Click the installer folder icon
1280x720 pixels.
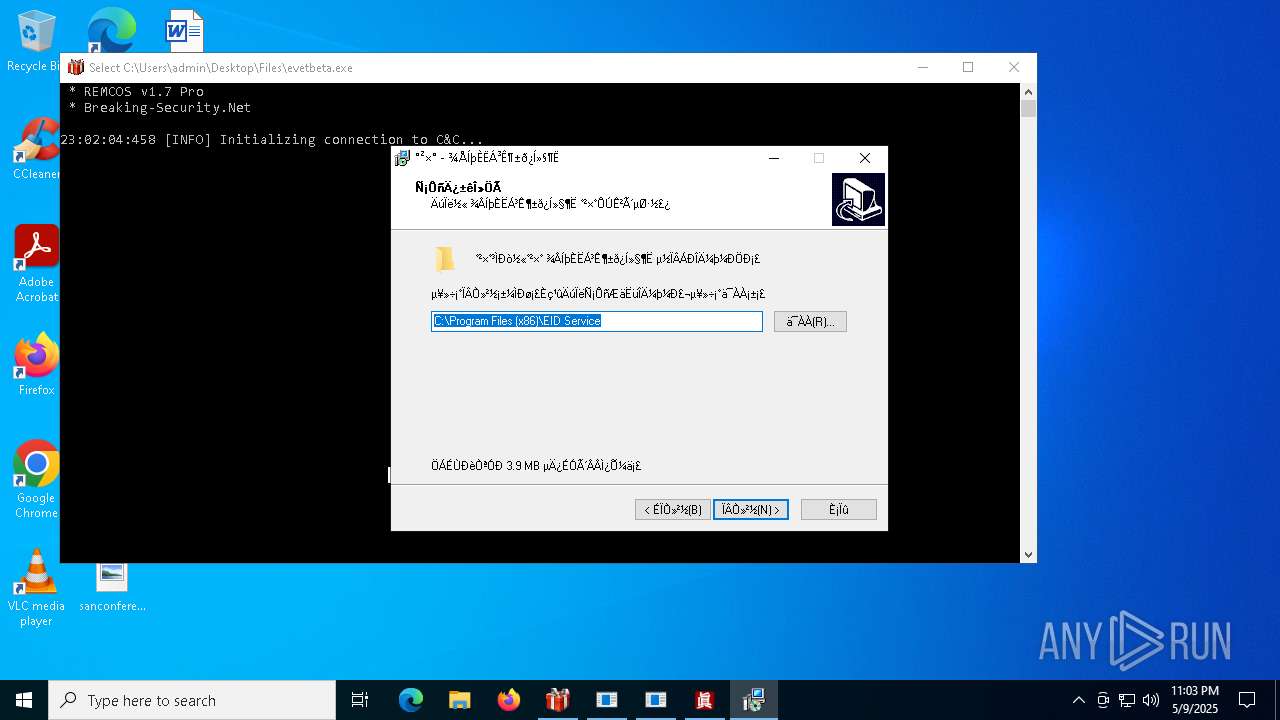tap(445, 259)
